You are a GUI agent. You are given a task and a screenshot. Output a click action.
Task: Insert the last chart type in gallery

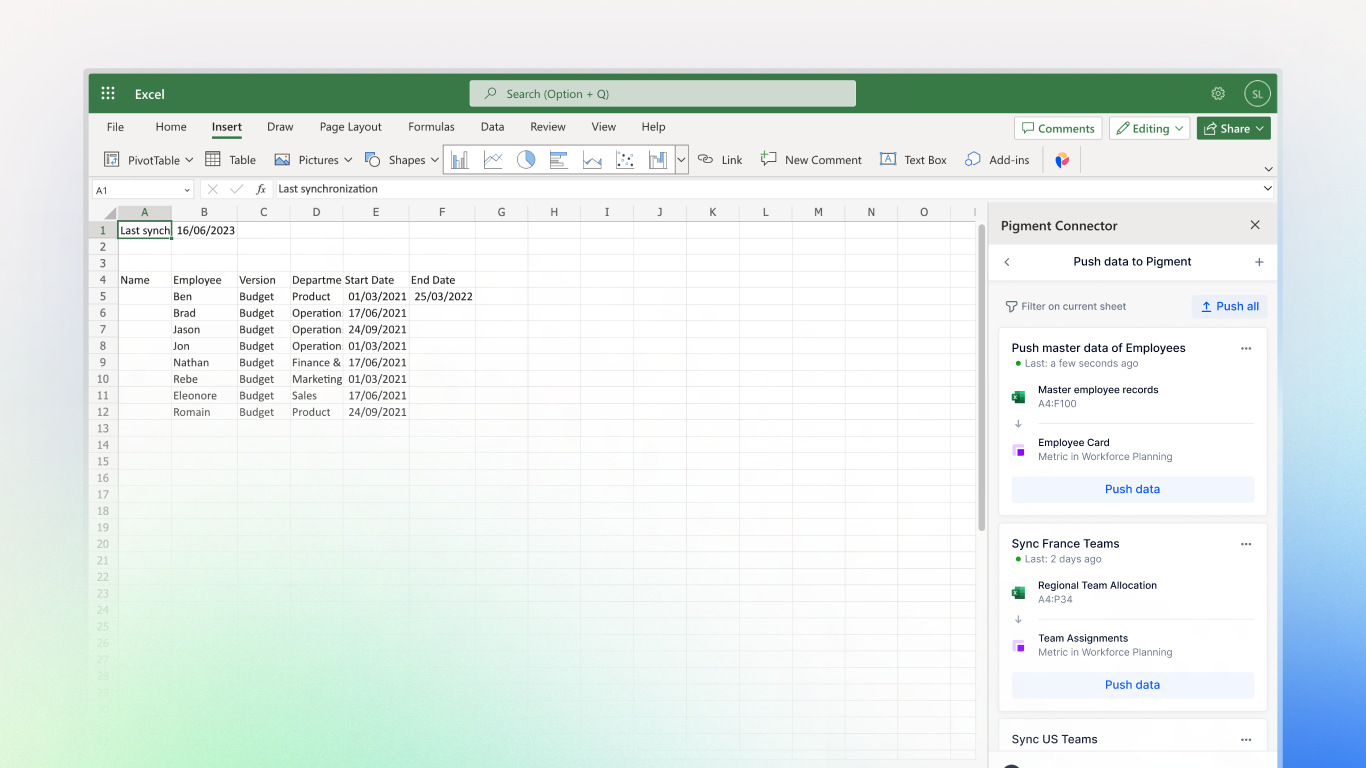coord(658,160)
